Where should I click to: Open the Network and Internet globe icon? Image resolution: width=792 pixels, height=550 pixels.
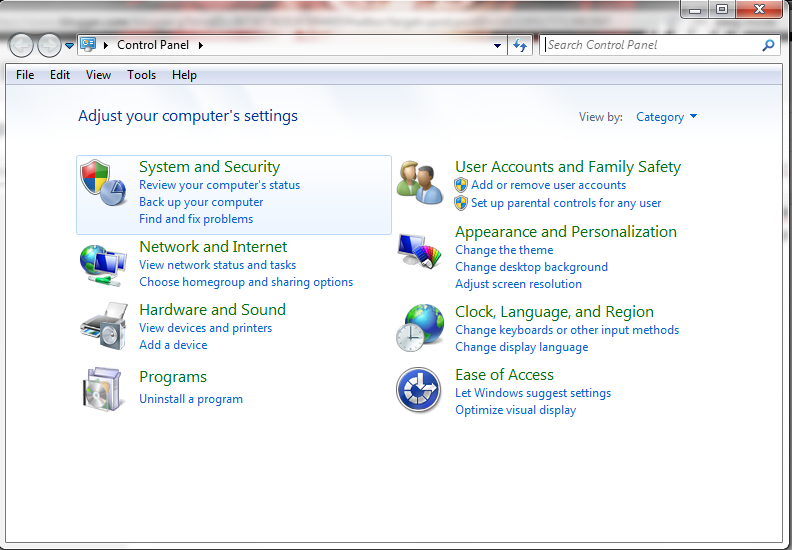[x=103, y=265]
